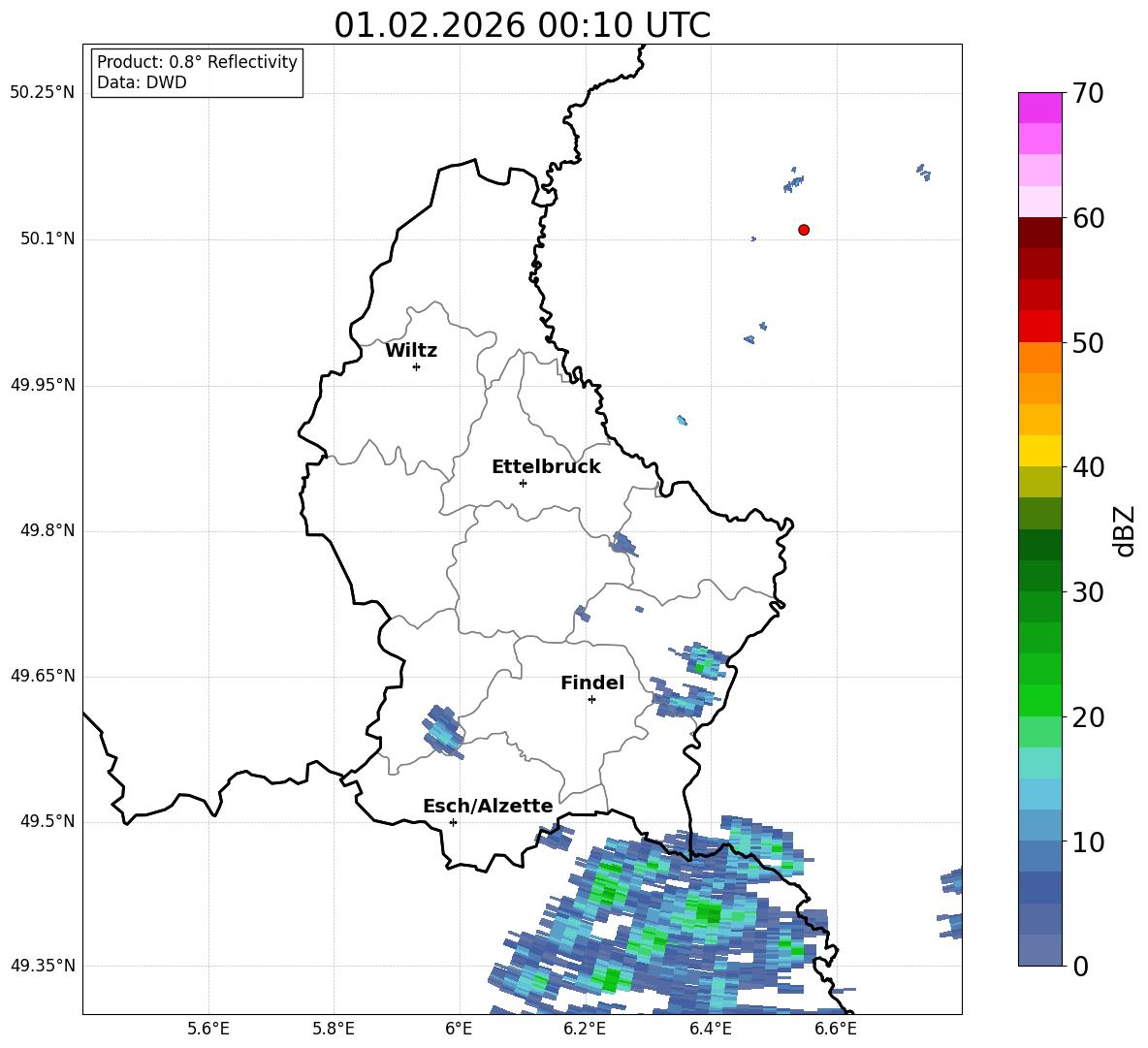Viewport: 1148px width, 1048px height.
Task: Click the 0 tick on the colorbar
Action: 1080,966
